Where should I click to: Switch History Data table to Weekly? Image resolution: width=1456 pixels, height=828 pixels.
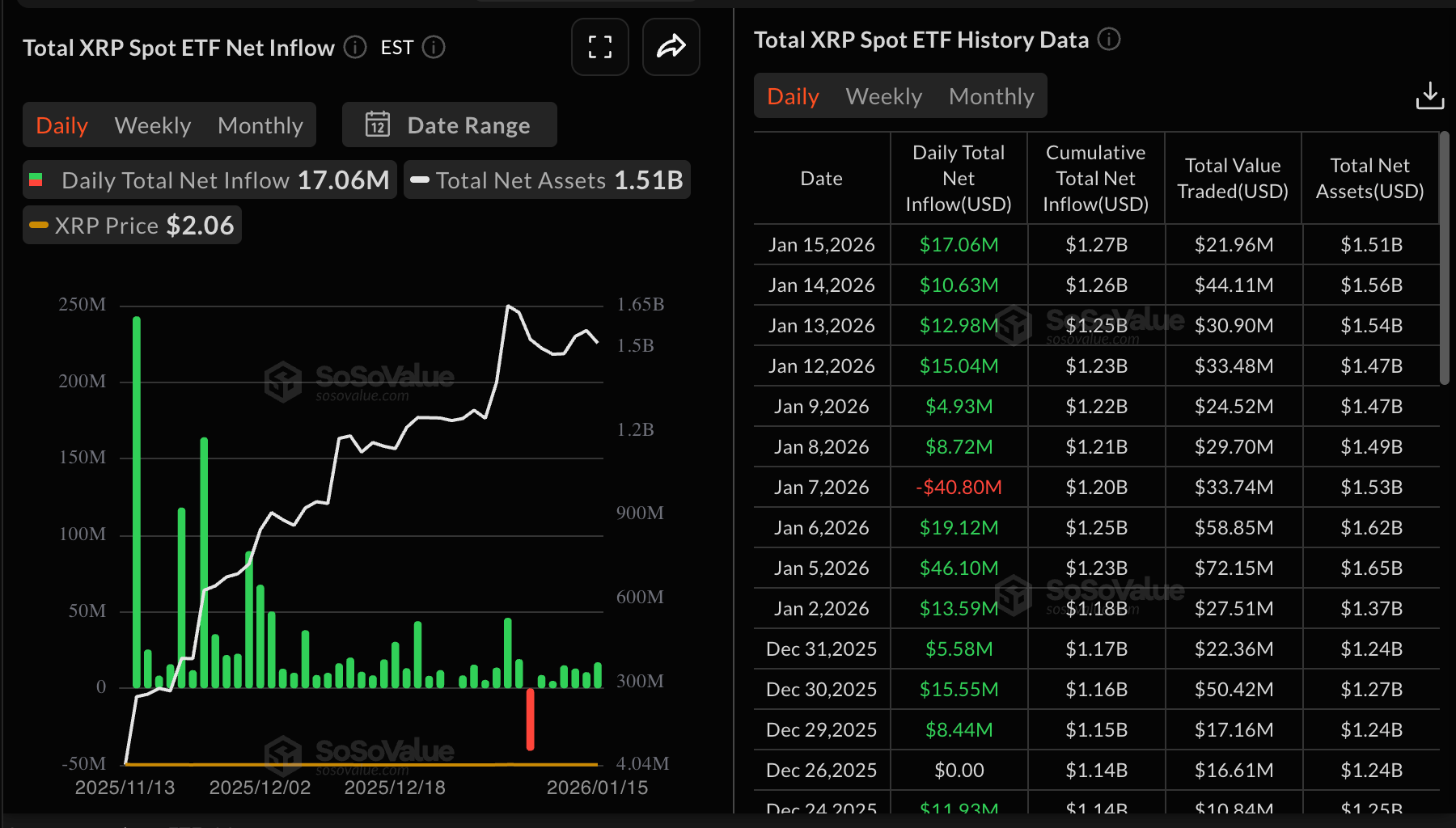point(884,95)
